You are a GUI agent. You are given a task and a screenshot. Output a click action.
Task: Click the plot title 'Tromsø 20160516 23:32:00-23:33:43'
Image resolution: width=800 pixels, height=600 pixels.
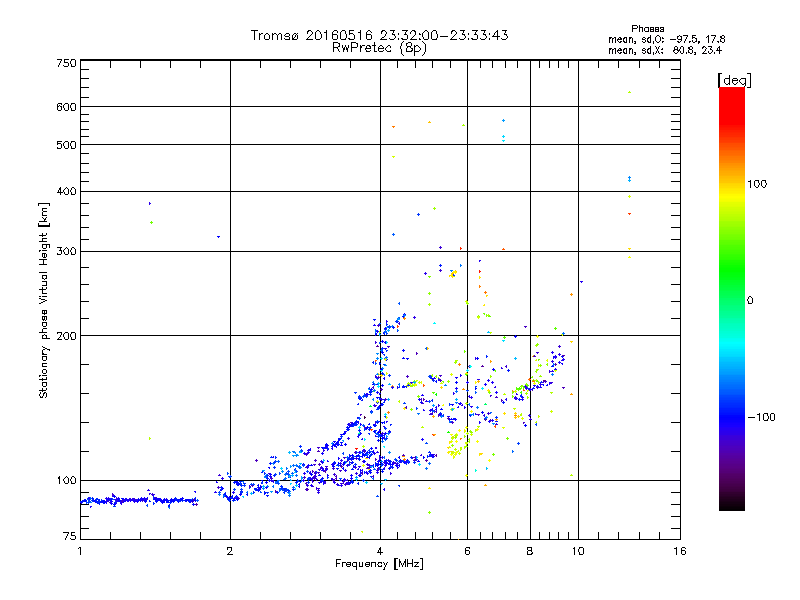point(379,35)
